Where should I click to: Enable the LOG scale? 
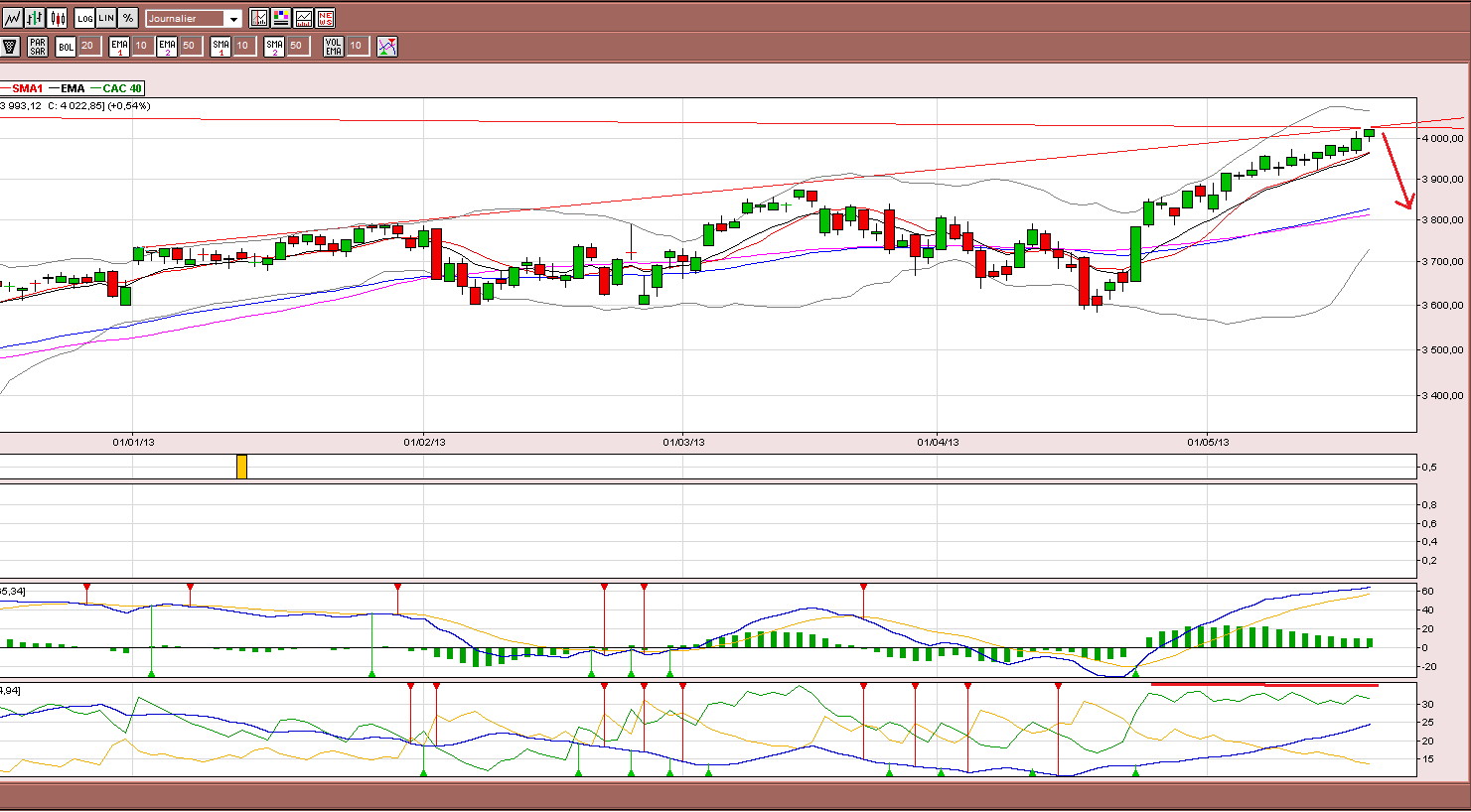coord(85,18)
